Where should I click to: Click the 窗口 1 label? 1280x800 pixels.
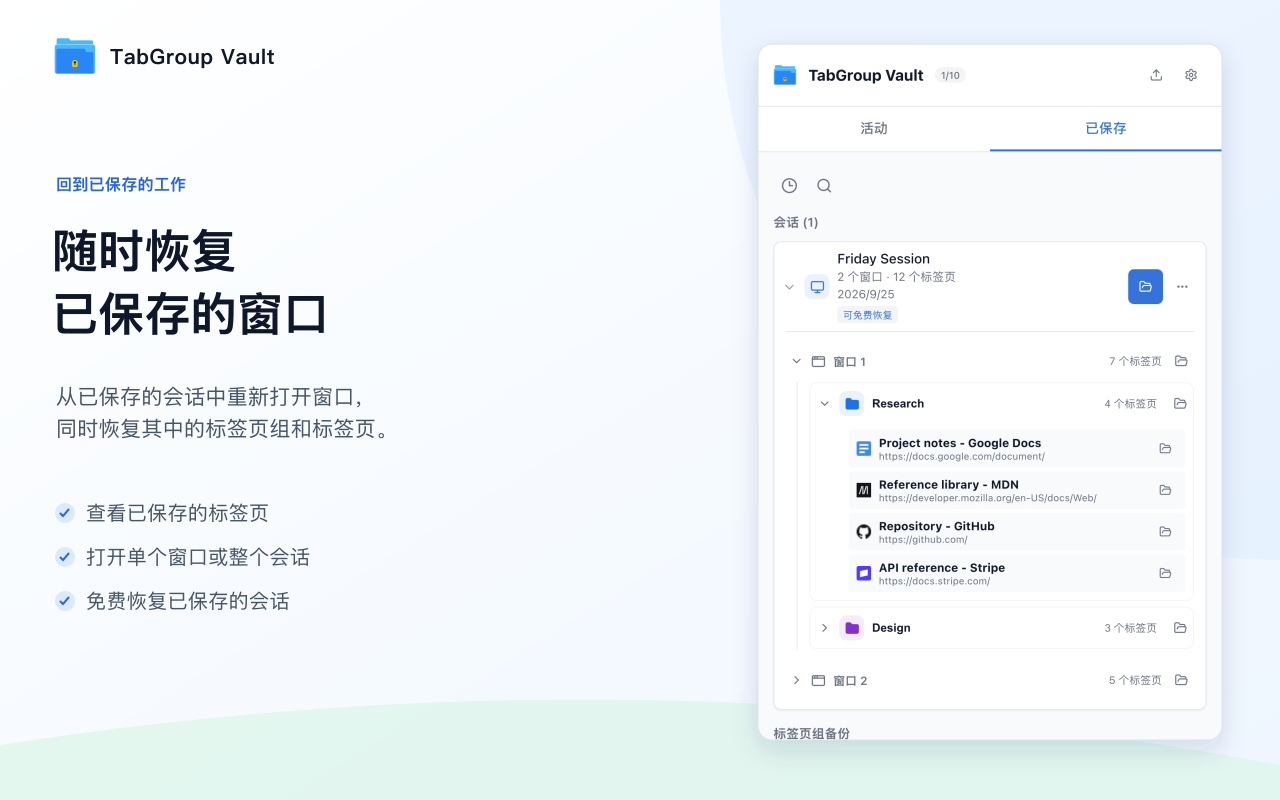click(x=850, y=362)
